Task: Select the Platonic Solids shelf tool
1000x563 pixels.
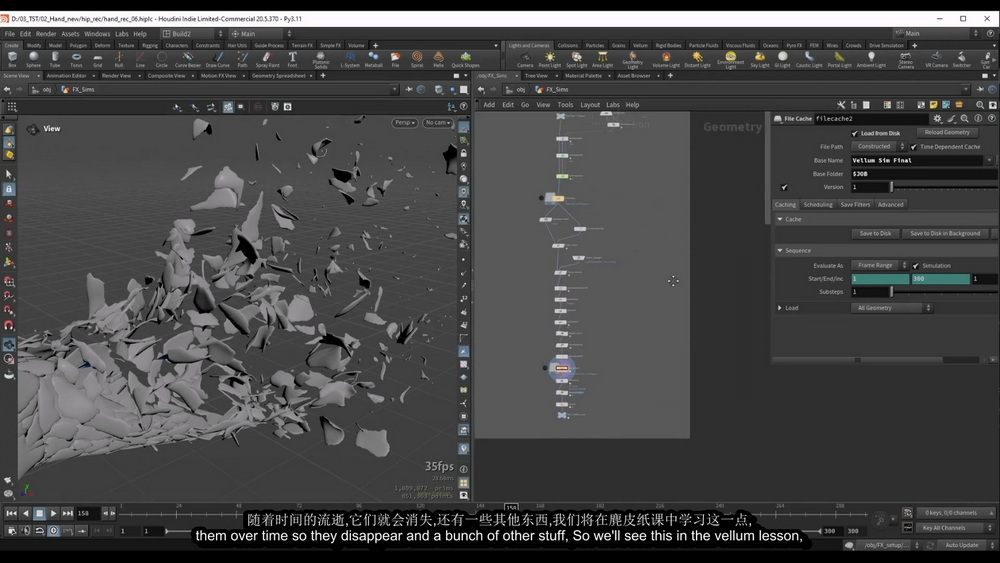Action: click(x=321, y=60)
